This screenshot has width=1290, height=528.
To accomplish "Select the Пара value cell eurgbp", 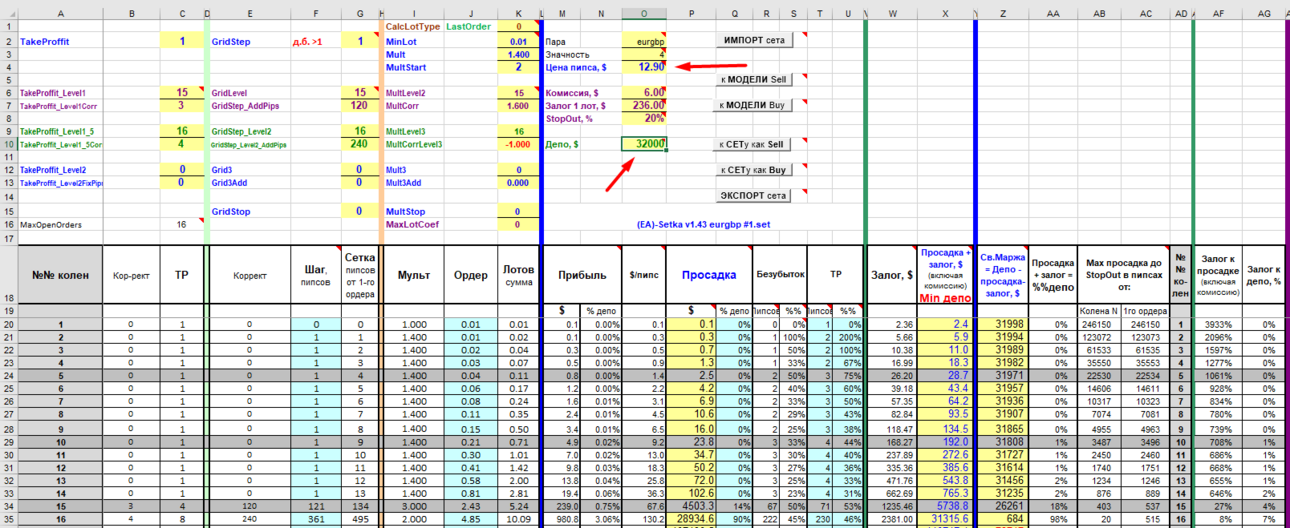I will click(643, 42).
